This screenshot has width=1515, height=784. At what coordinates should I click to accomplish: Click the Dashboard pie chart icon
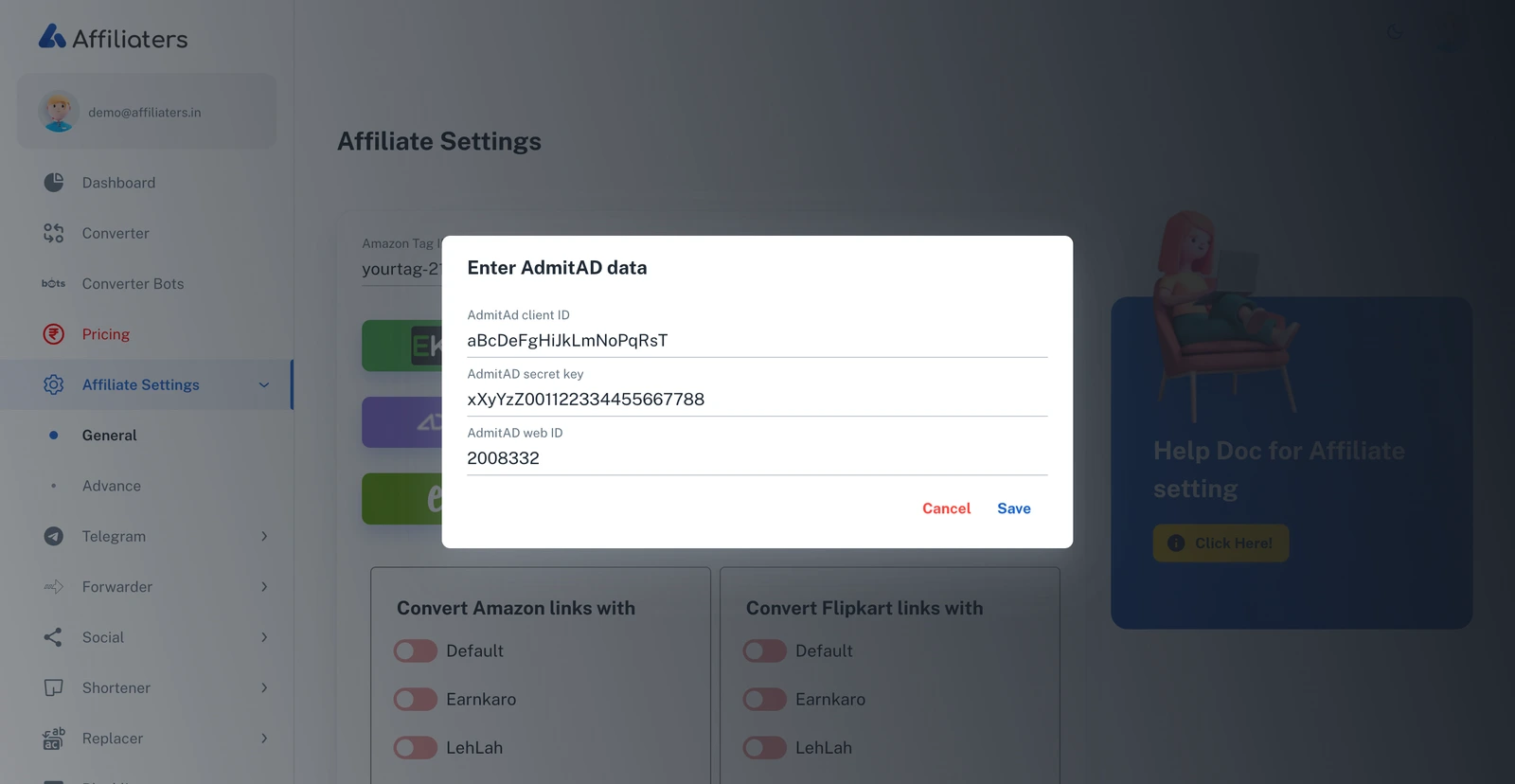(54, 182)
